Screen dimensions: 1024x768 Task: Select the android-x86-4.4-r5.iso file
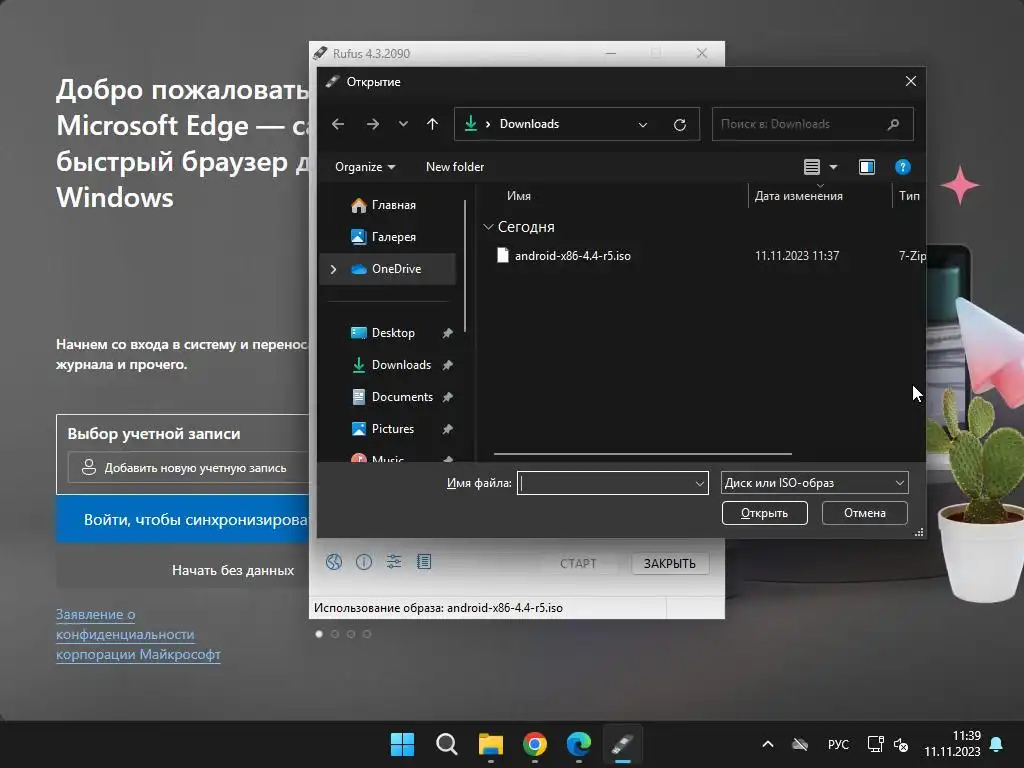[572, 256]
